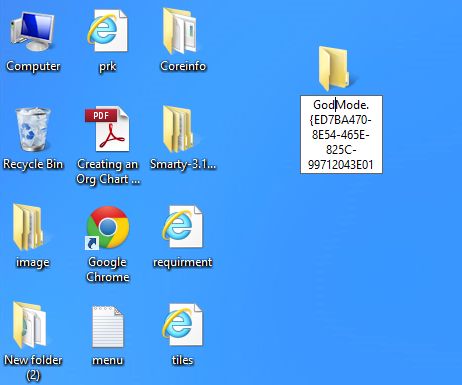Select the Smarty-3.1 folder icon
The image size is (462, 385).
[x=179, y=129]
